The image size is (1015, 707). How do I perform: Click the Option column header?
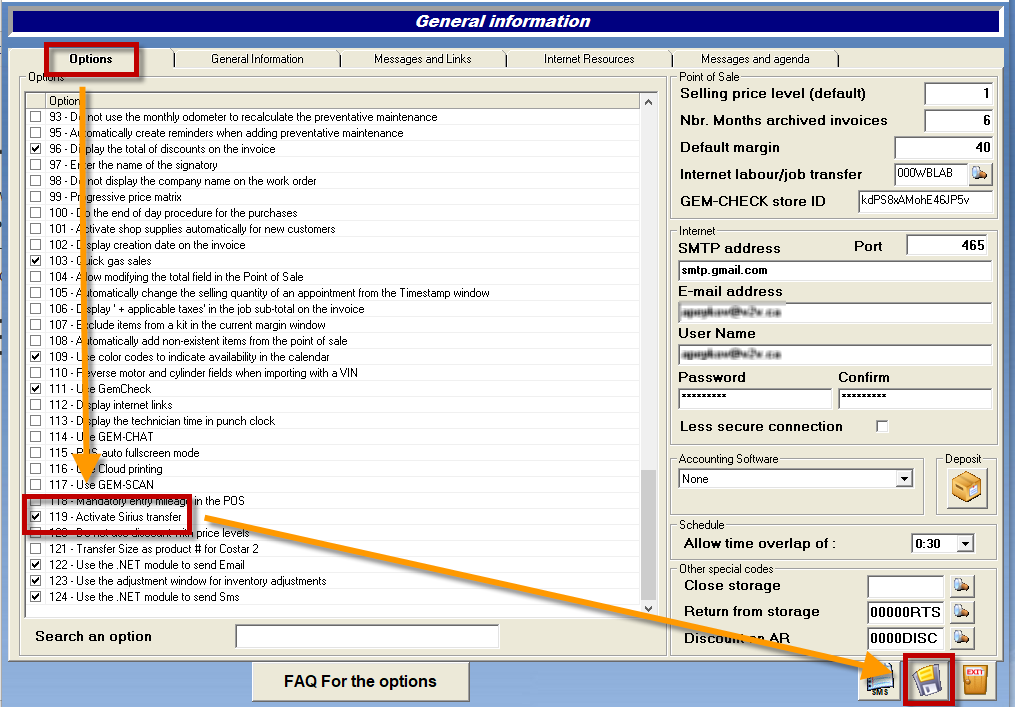click(x=340, y=101)
